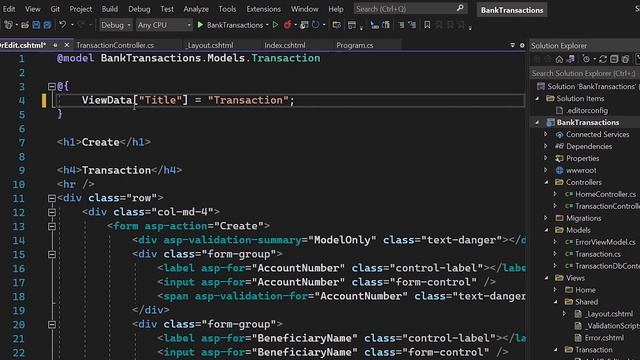Open the Tools menu

(227, 9)
